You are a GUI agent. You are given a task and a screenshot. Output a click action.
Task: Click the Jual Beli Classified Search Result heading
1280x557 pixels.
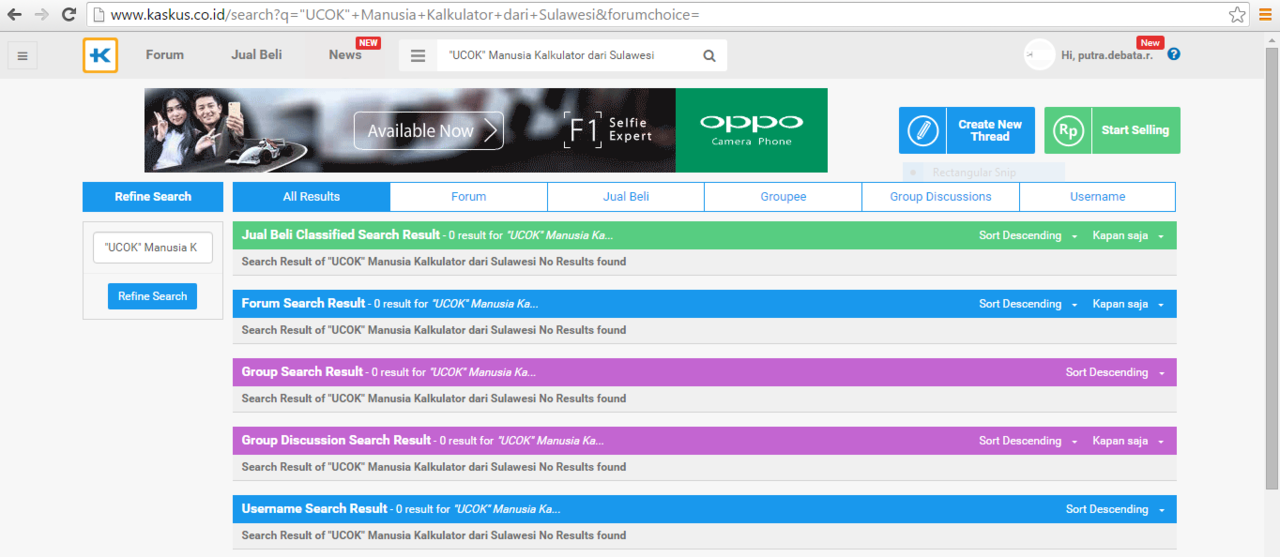pos(341,235)
